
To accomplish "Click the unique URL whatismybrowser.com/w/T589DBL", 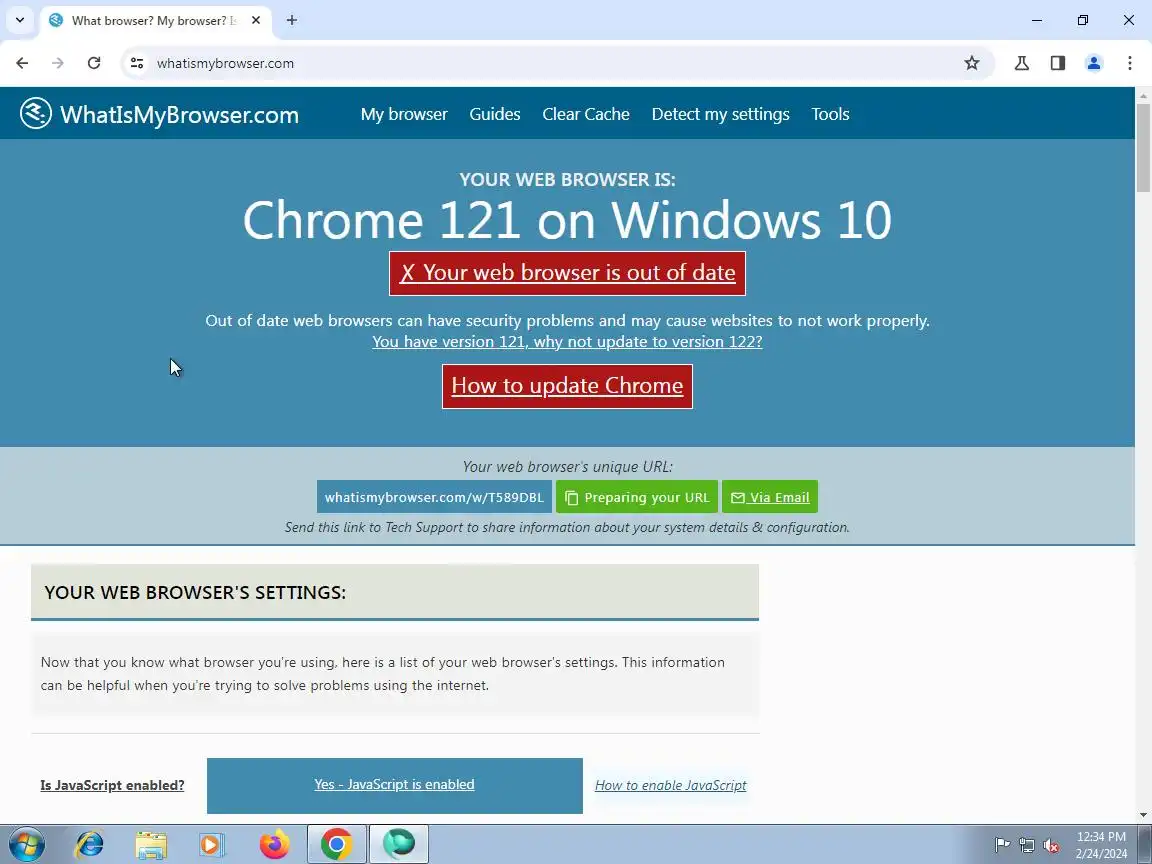I will click(434, 497).
